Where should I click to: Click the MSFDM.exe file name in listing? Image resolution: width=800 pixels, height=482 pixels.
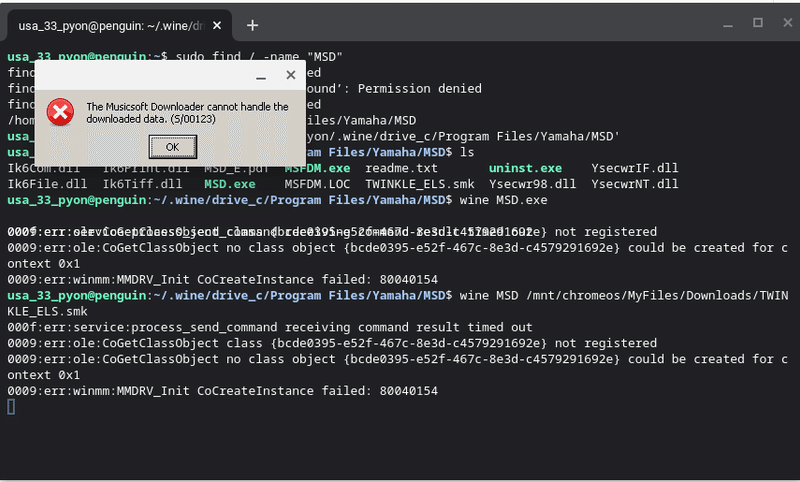click(317, 168)
